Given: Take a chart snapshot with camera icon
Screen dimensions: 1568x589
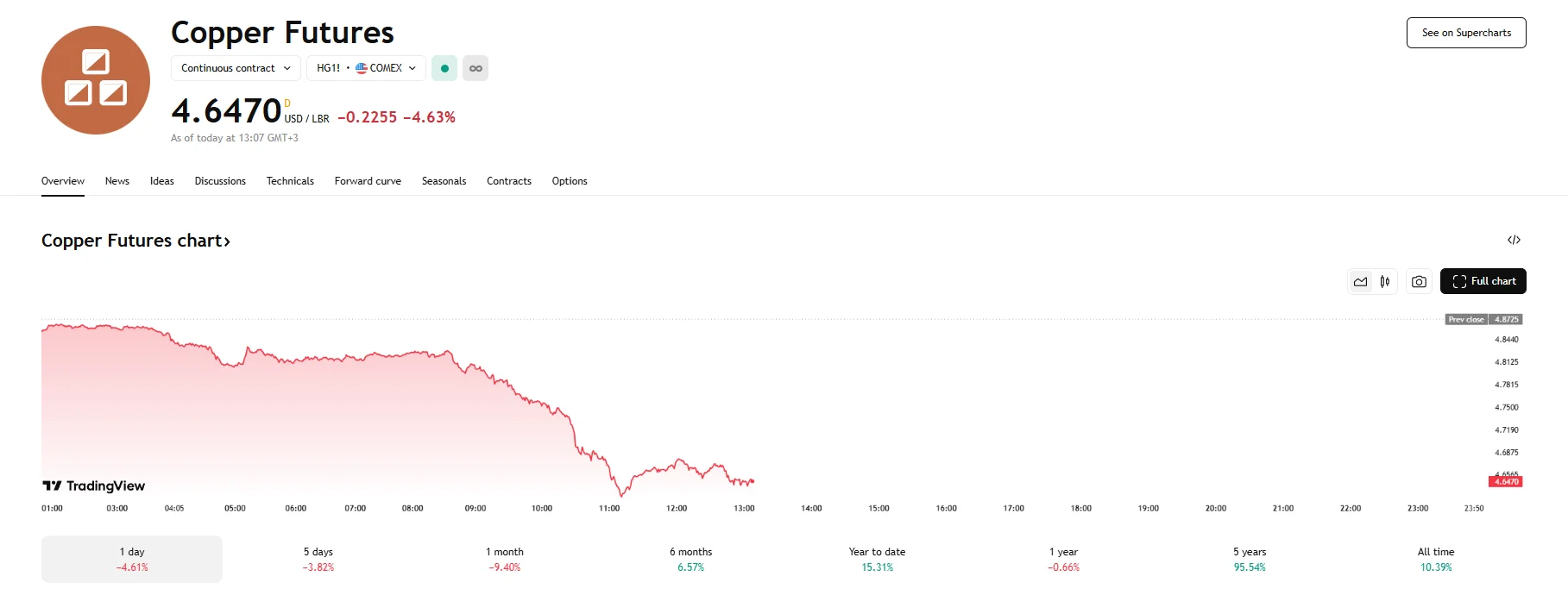Looking at the screenshot, I should (x=1419, y=281).
